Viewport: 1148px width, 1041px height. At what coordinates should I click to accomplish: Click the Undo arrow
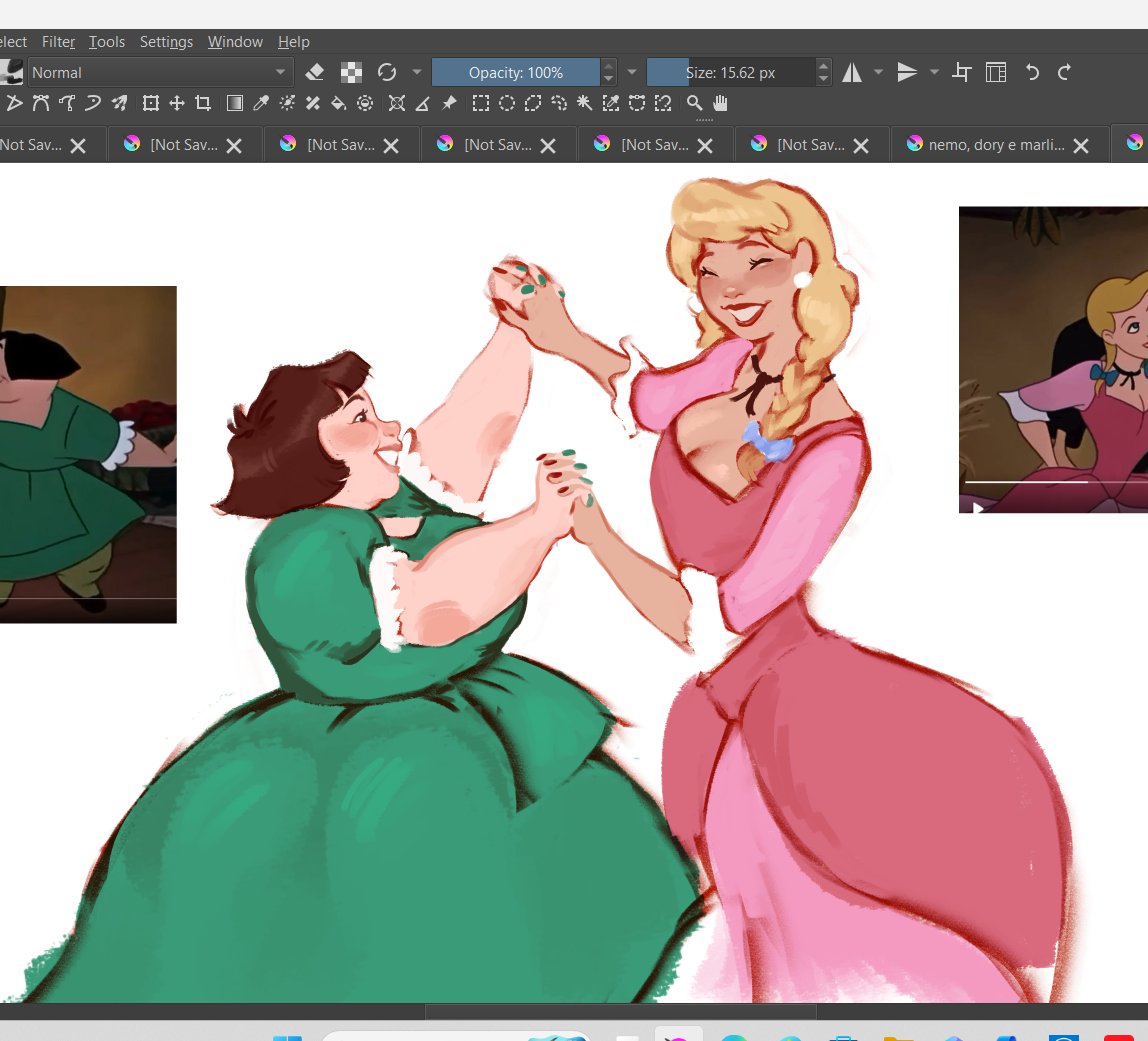[1032, 72]
